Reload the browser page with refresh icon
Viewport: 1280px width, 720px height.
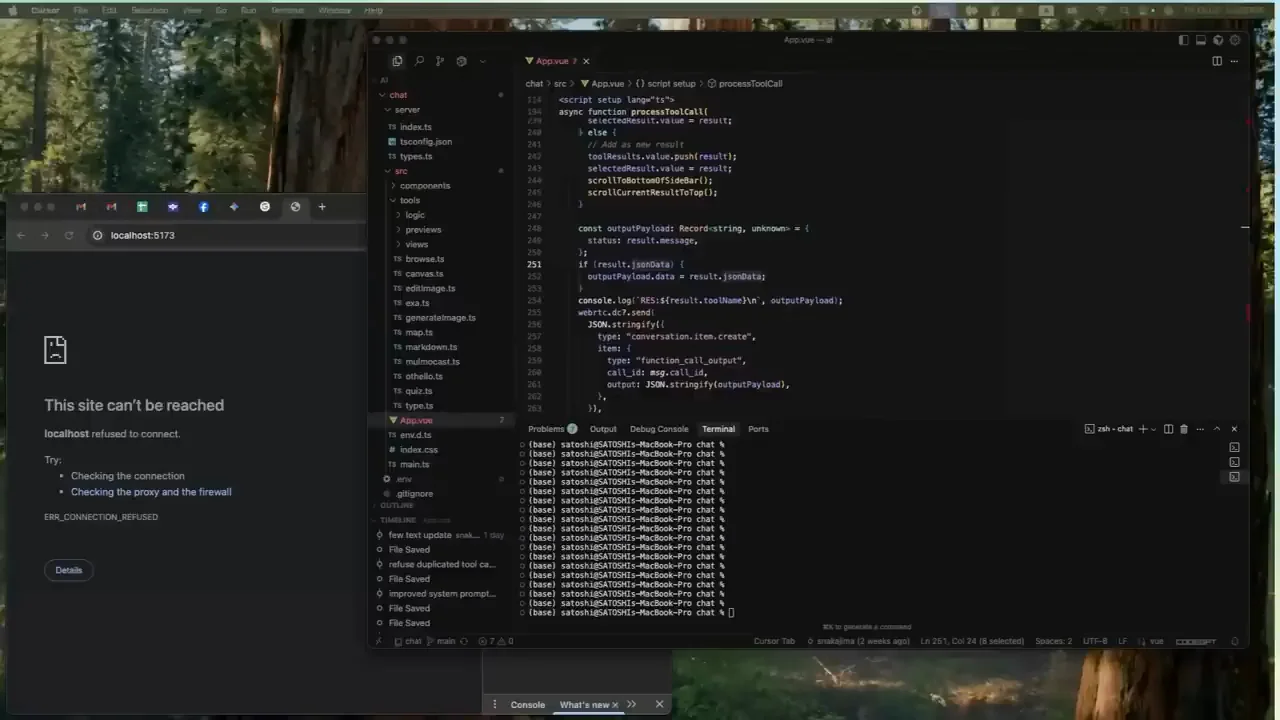click(x=69, y=235)
